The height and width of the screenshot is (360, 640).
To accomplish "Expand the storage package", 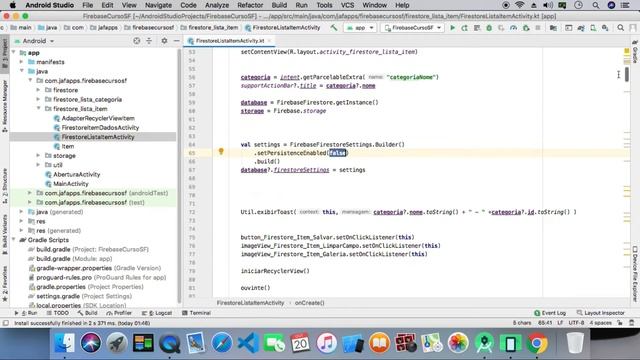I will 38,156.
